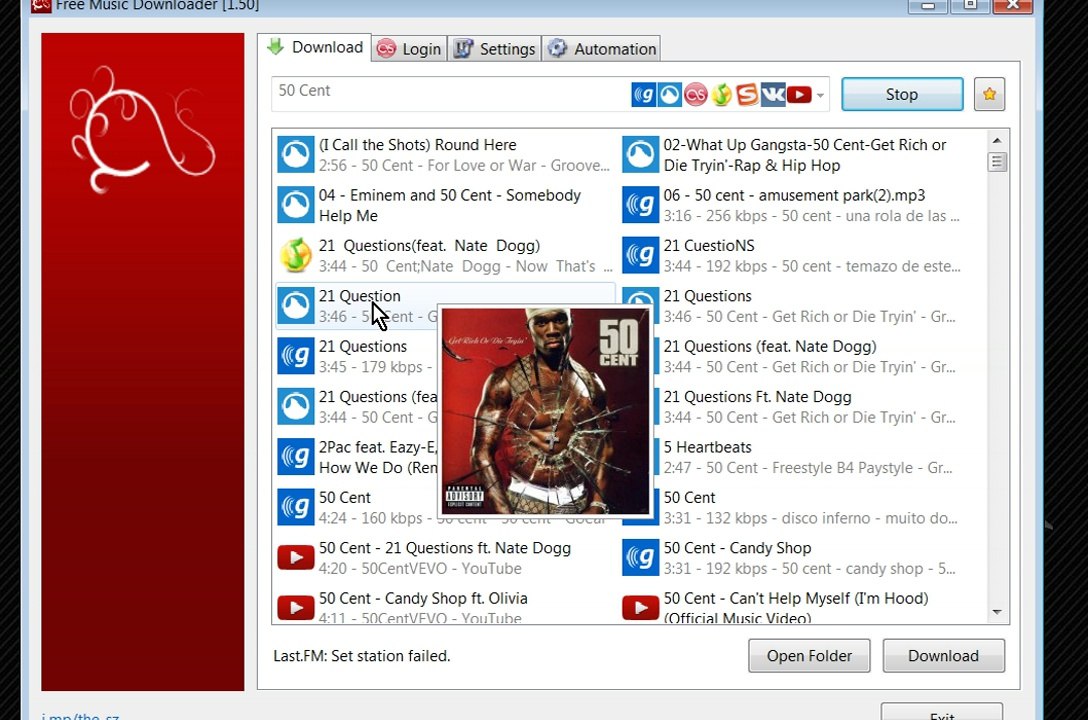Click Grooveshark icon of 50 Cent 4:24 row
Image resolution: width=1088 pixels, height=720 pixels.
coord(296,508)
